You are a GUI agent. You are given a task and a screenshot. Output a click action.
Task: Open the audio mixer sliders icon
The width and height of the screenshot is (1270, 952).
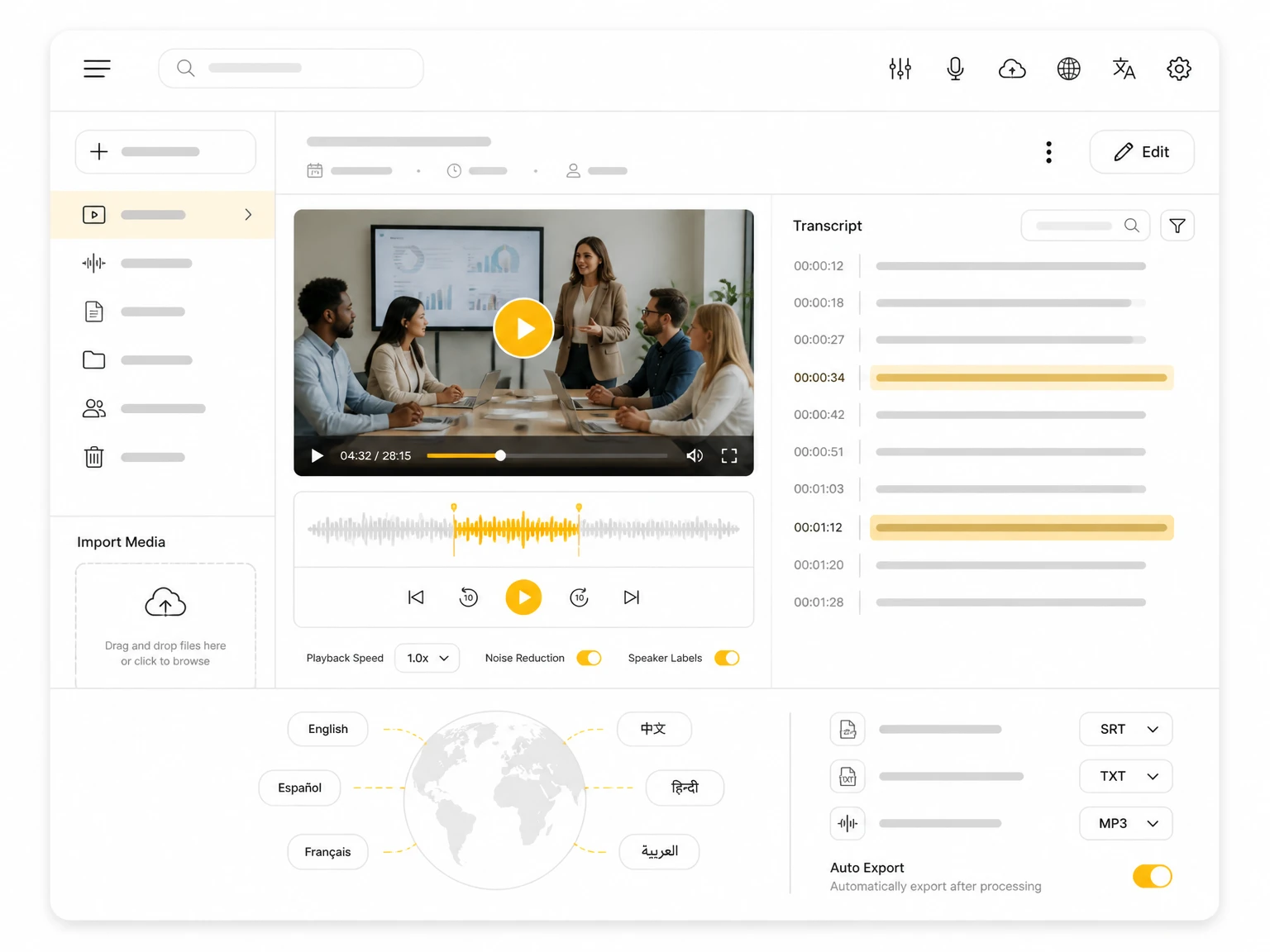[x=900, y=69]
